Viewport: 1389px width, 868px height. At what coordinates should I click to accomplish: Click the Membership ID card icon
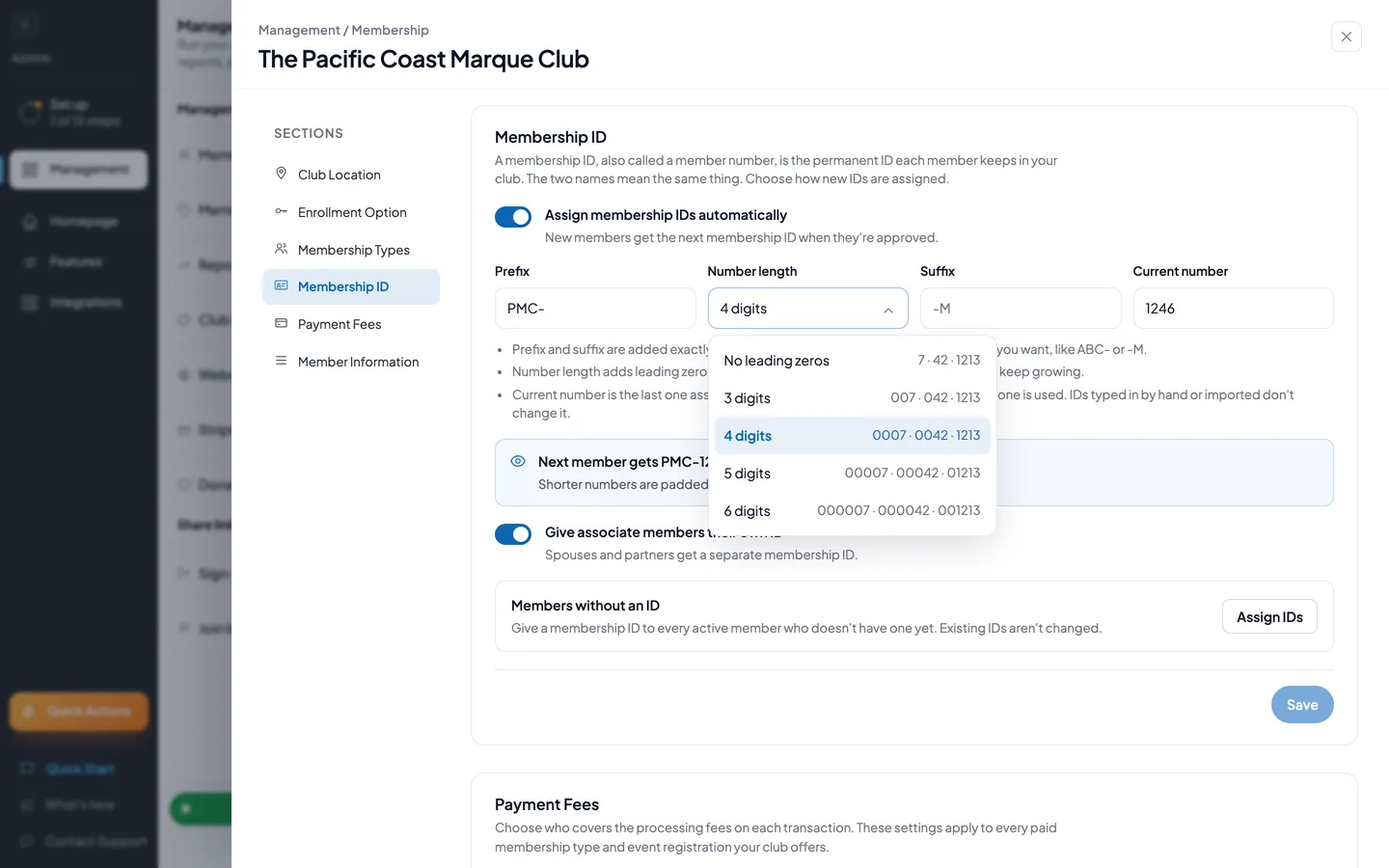(x=281, y=285)
